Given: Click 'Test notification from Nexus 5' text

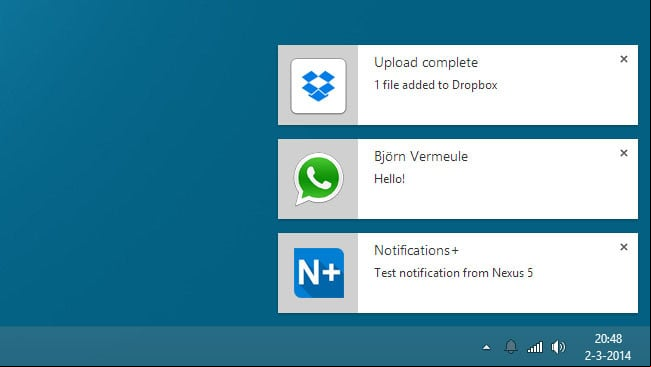Looking at the screenshot, I should tap(453, 273).
